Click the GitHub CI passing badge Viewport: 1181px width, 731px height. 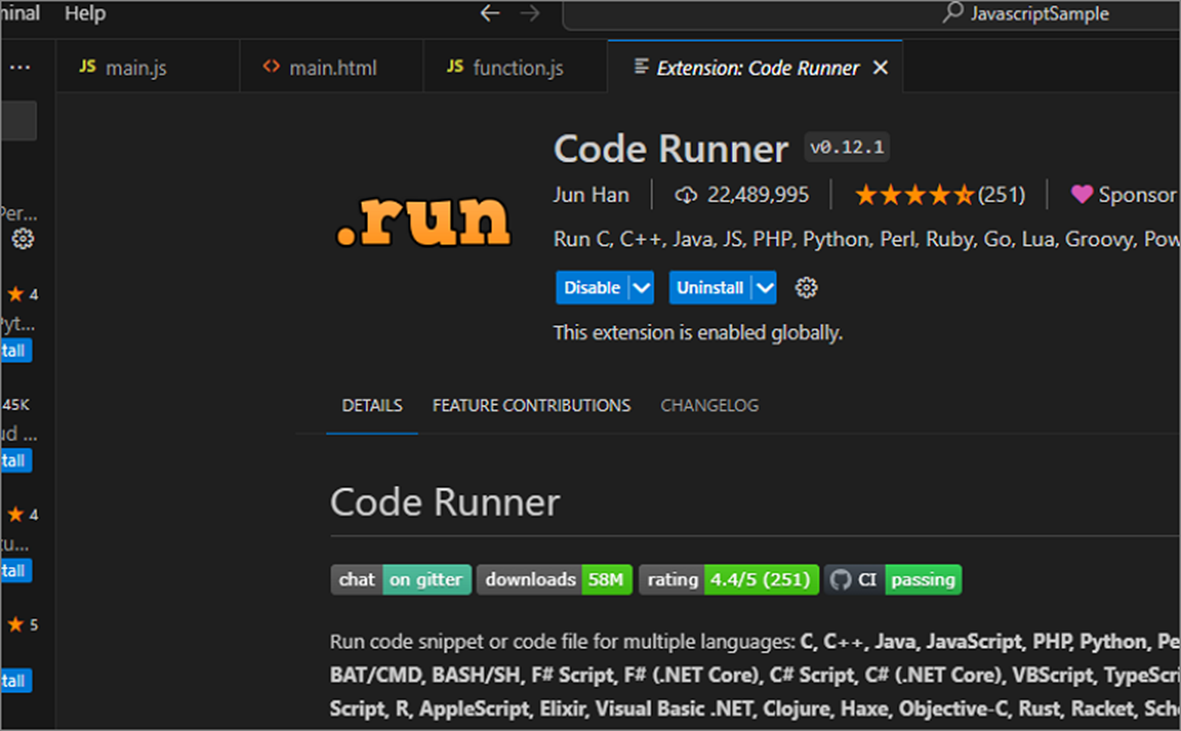(x=893, y=580)
